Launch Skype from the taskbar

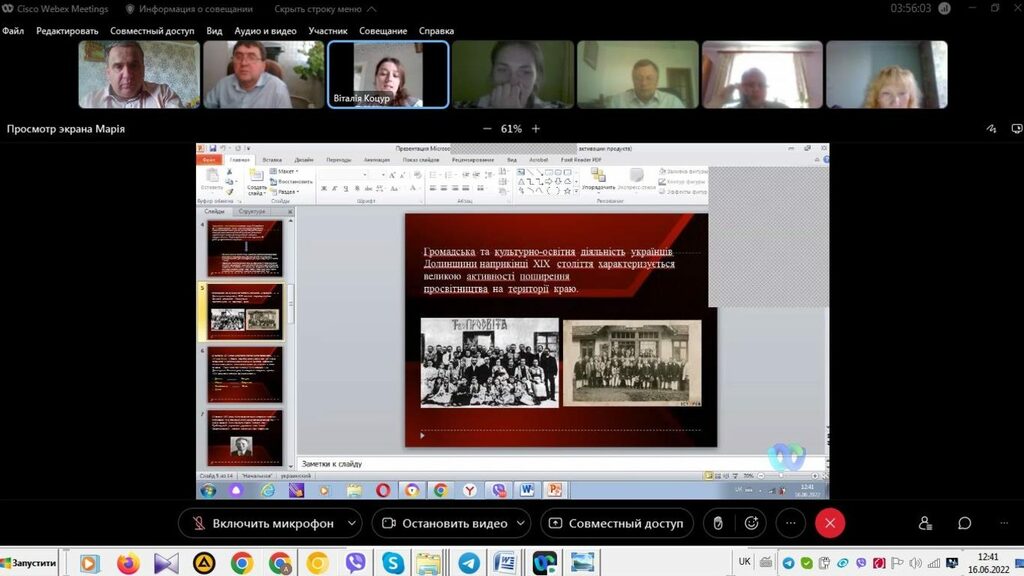tap(393, 563)
